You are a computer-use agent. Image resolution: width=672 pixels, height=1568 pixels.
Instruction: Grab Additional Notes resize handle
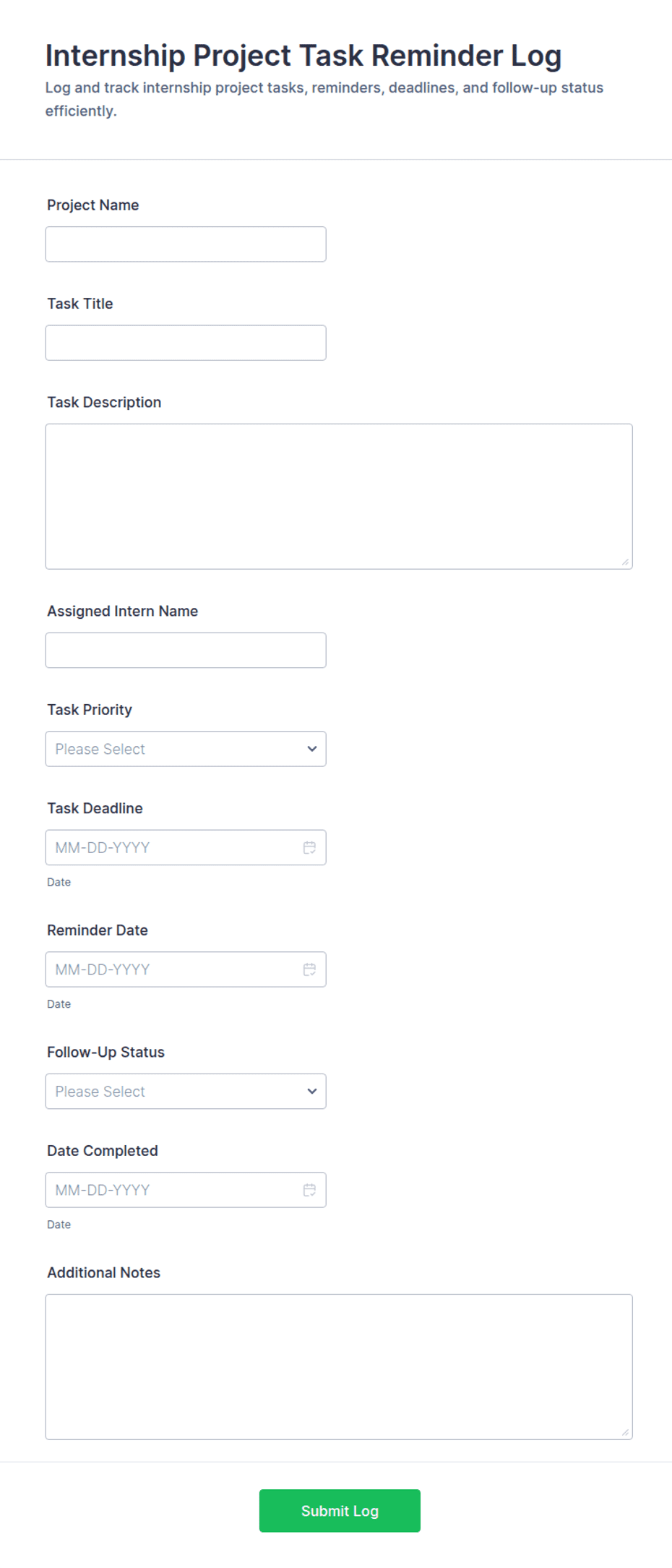(625, 1432)
